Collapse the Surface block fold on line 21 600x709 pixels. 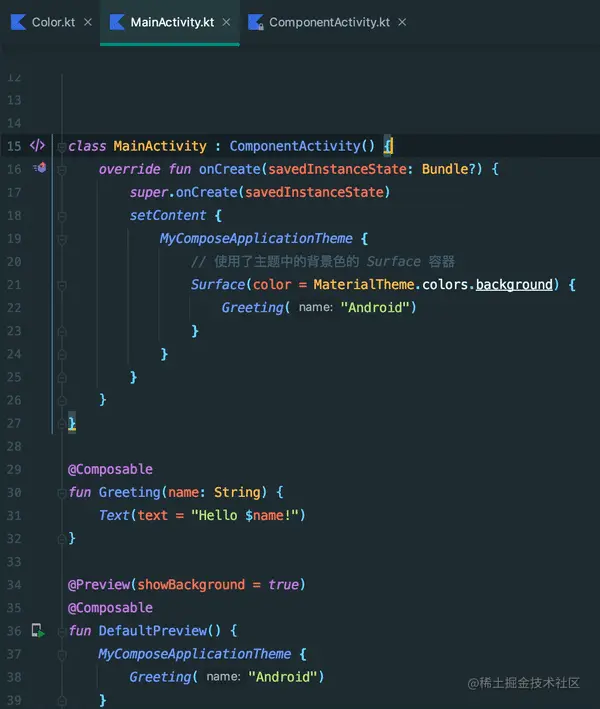[62, 285]
